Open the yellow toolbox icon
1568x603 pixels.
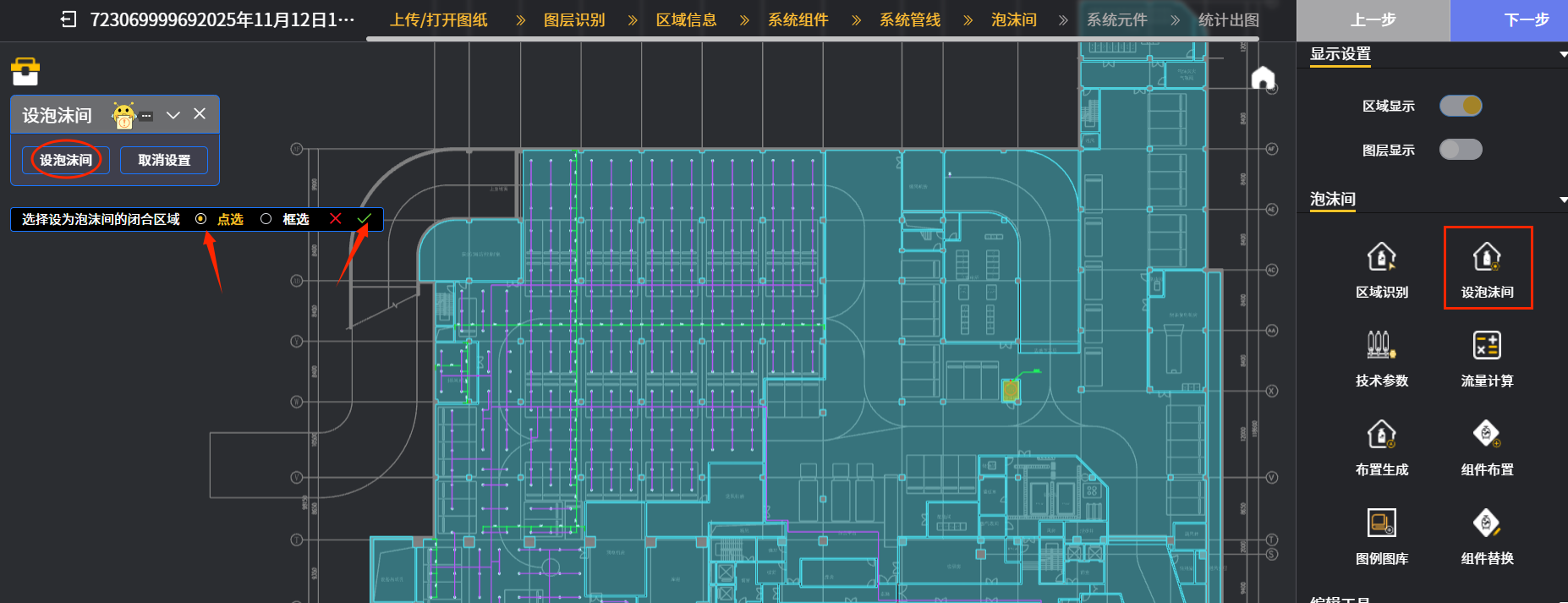coord(25,72)
